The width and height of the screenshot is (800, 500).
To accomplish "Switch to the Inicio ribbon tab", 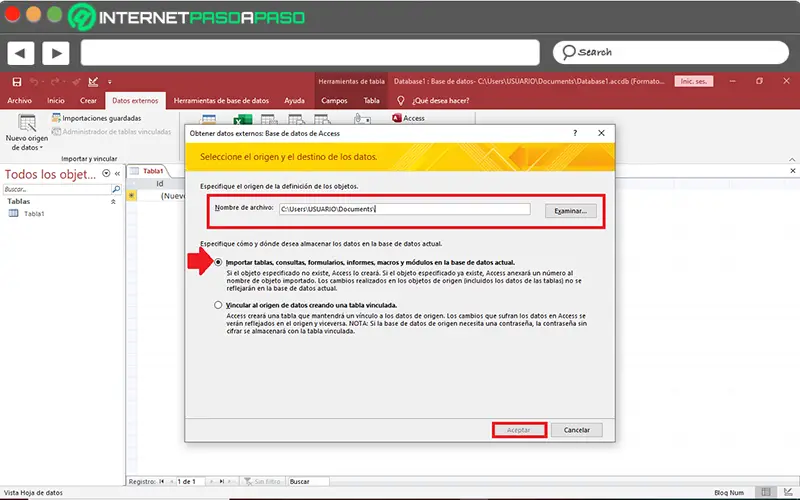I will (x=56, y=101).
